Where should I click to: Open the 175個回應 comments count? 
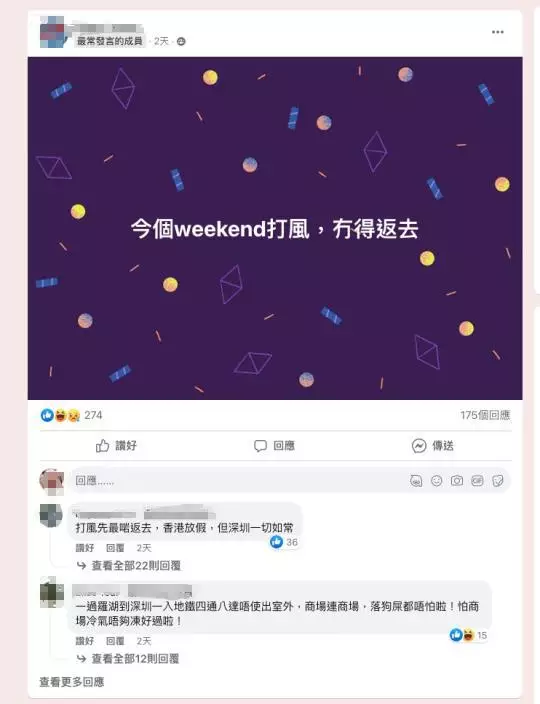tap(485, 415)
